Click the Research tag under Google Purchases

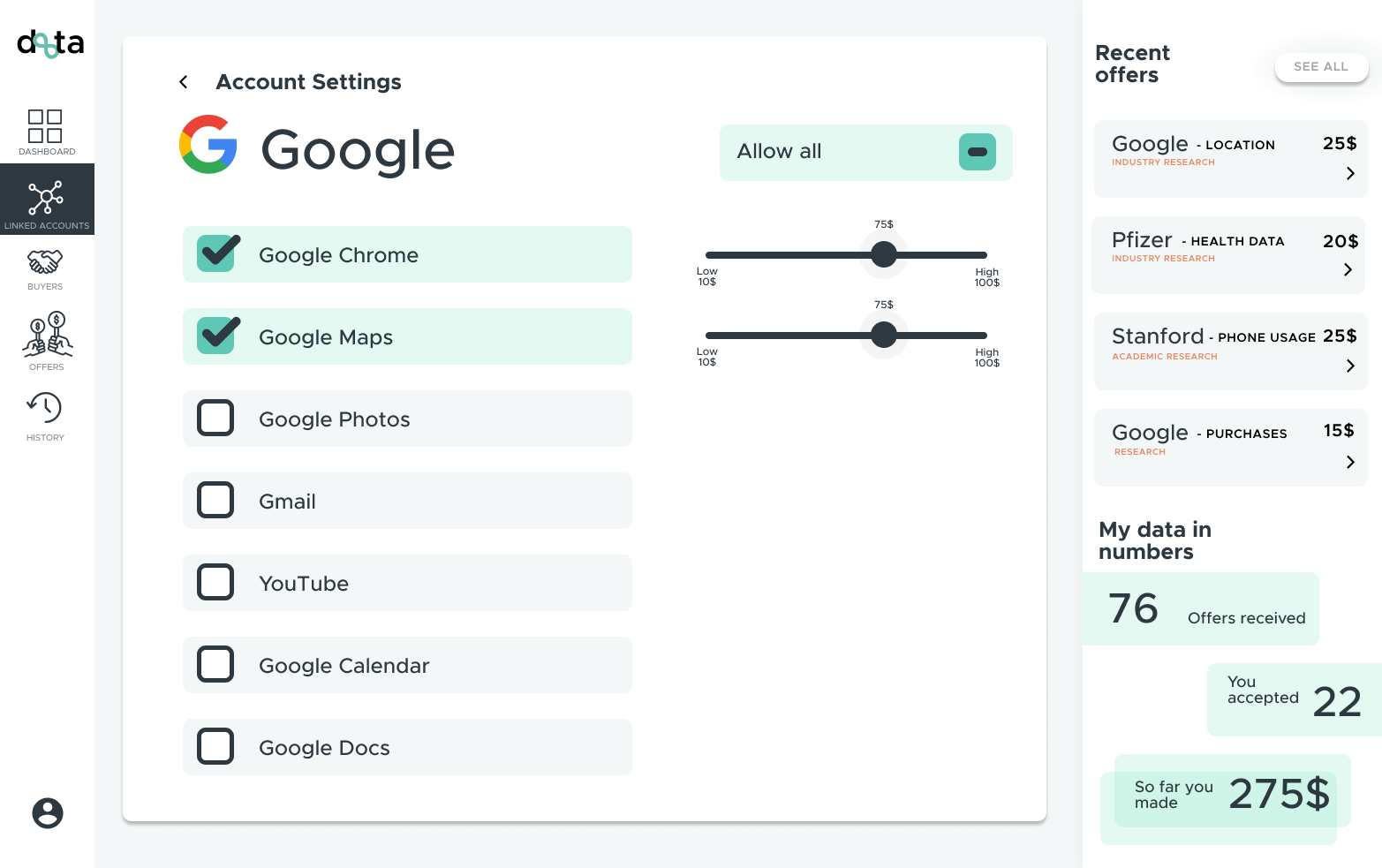[1140, 452]
